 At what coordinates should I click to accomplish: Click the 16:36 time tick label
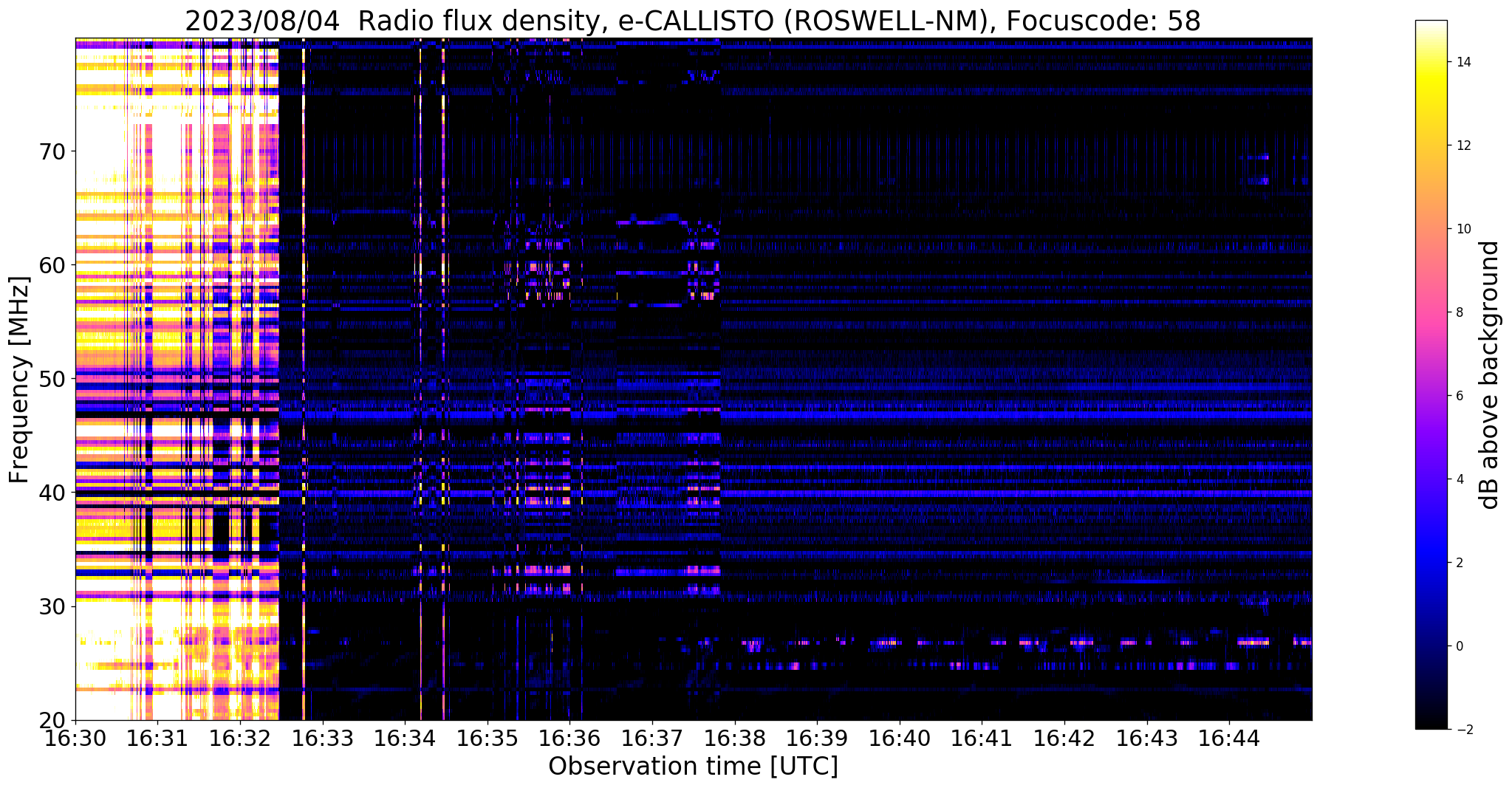[569, 739]
